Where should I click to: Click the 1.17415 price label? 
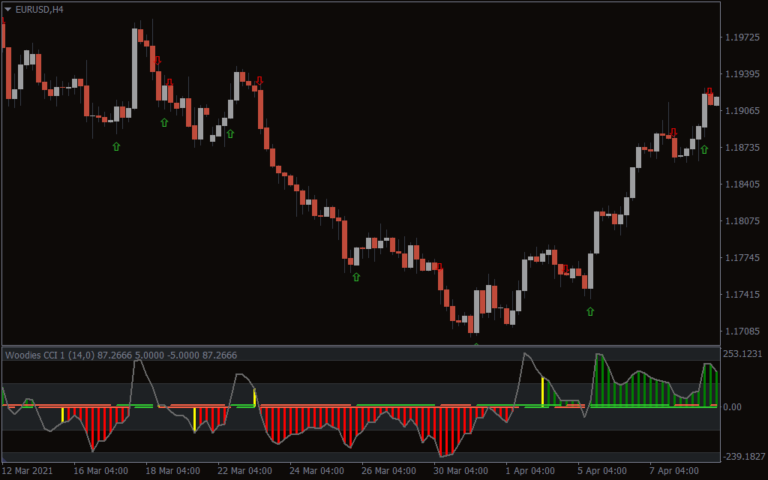(x=743, y=294)
